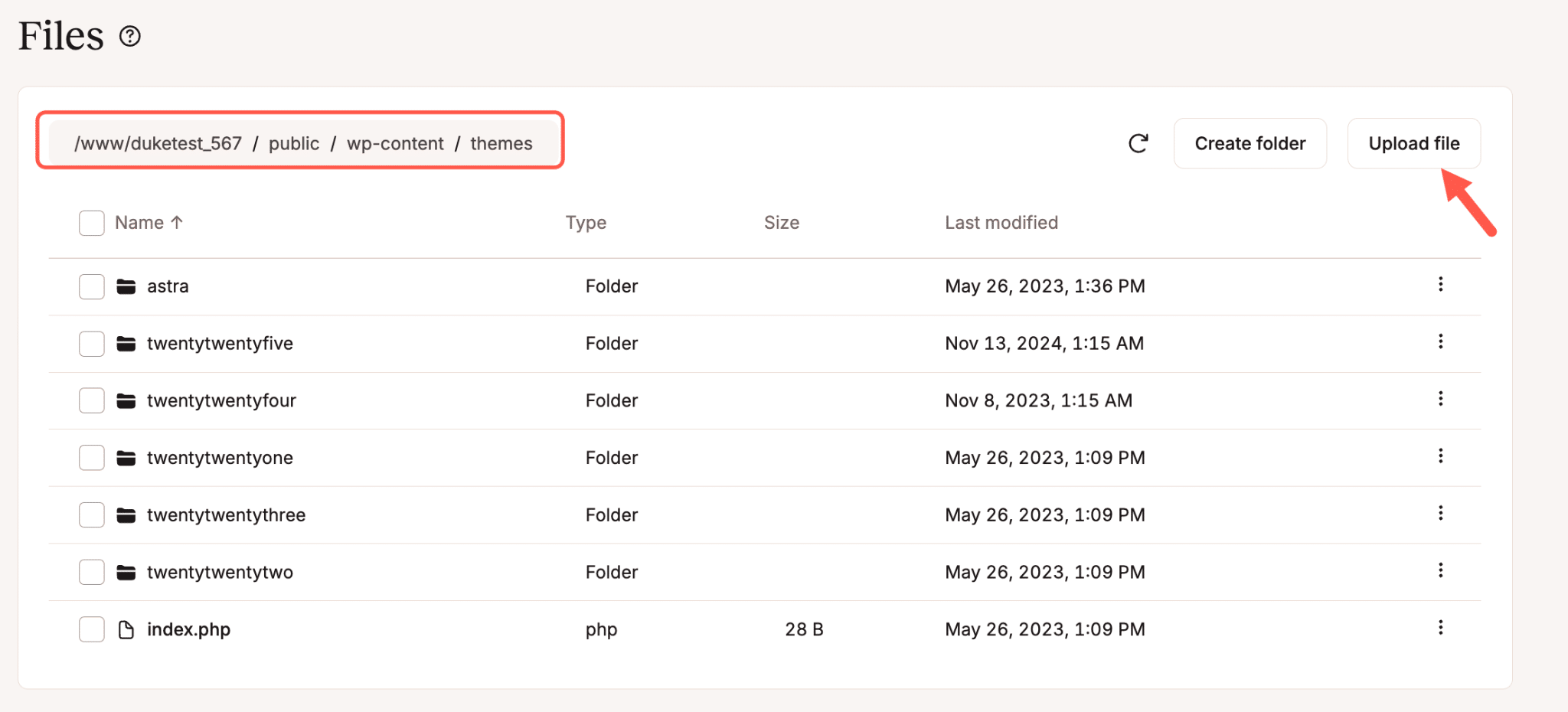Check the twentytwentytwo folder checkbox

[x=92, y=572]
